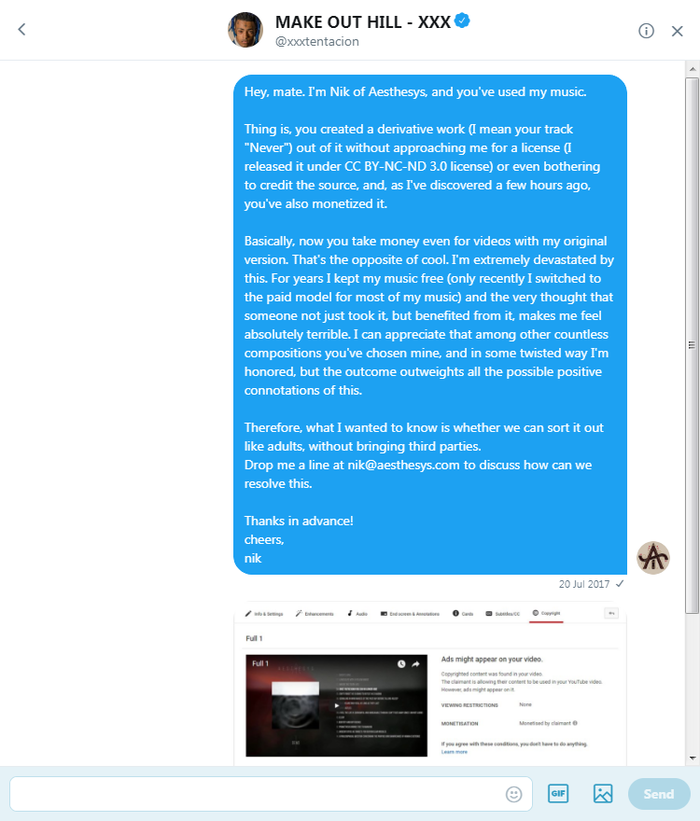Open emoji picker in message box

coord(514,794)
